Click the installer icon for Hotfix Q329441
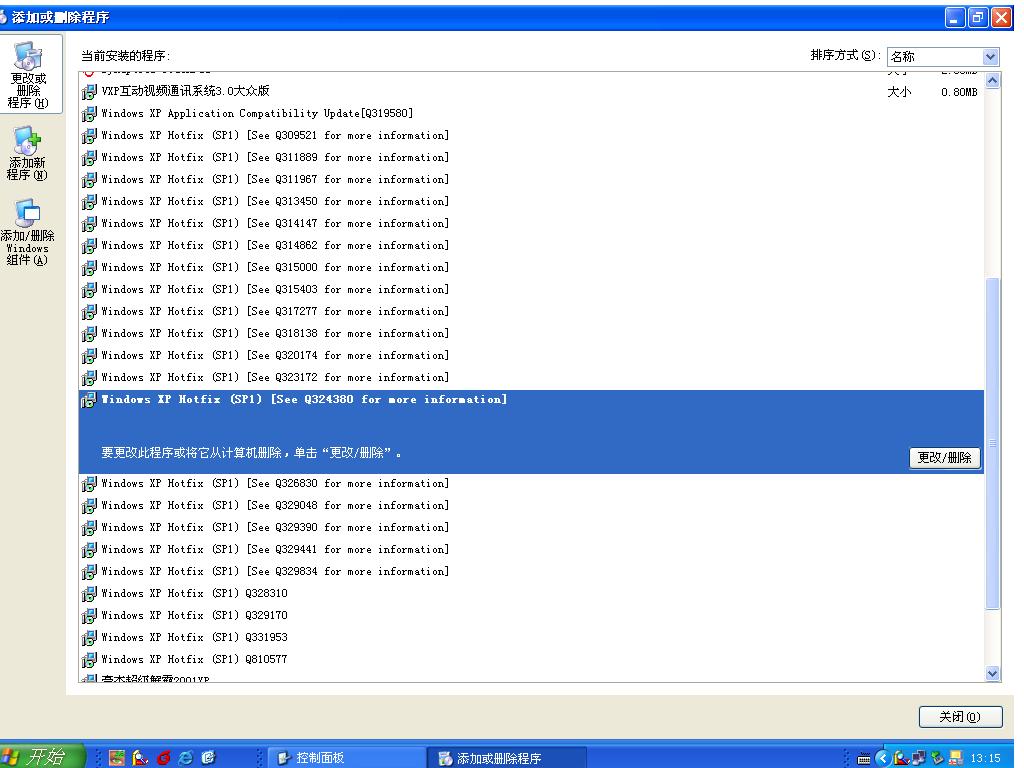 click(x=89, y=551)
